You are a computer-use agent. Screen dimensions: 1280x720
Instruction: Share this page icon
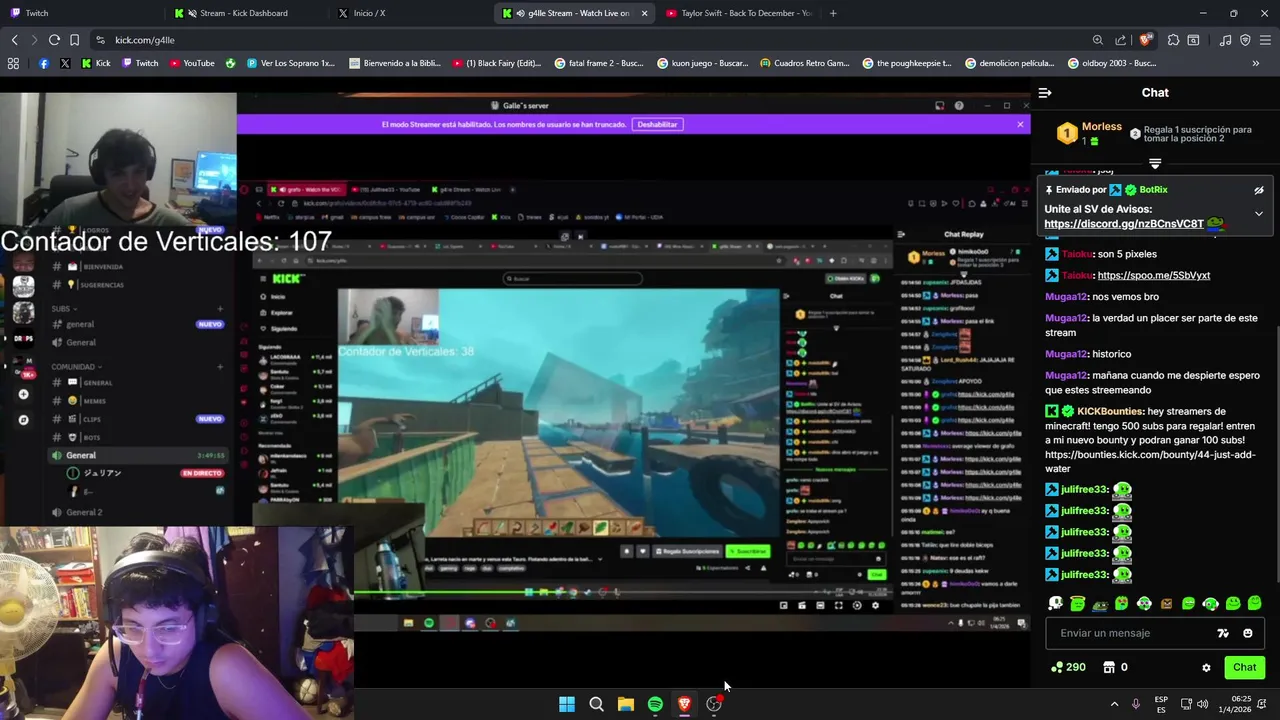(x=1121, y=40)
